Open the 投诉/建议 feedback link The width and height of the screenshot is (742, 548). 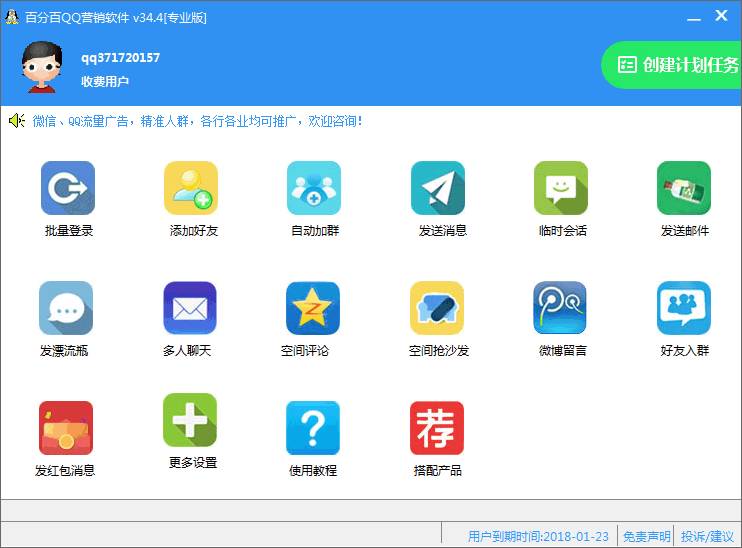click(707, 536)
